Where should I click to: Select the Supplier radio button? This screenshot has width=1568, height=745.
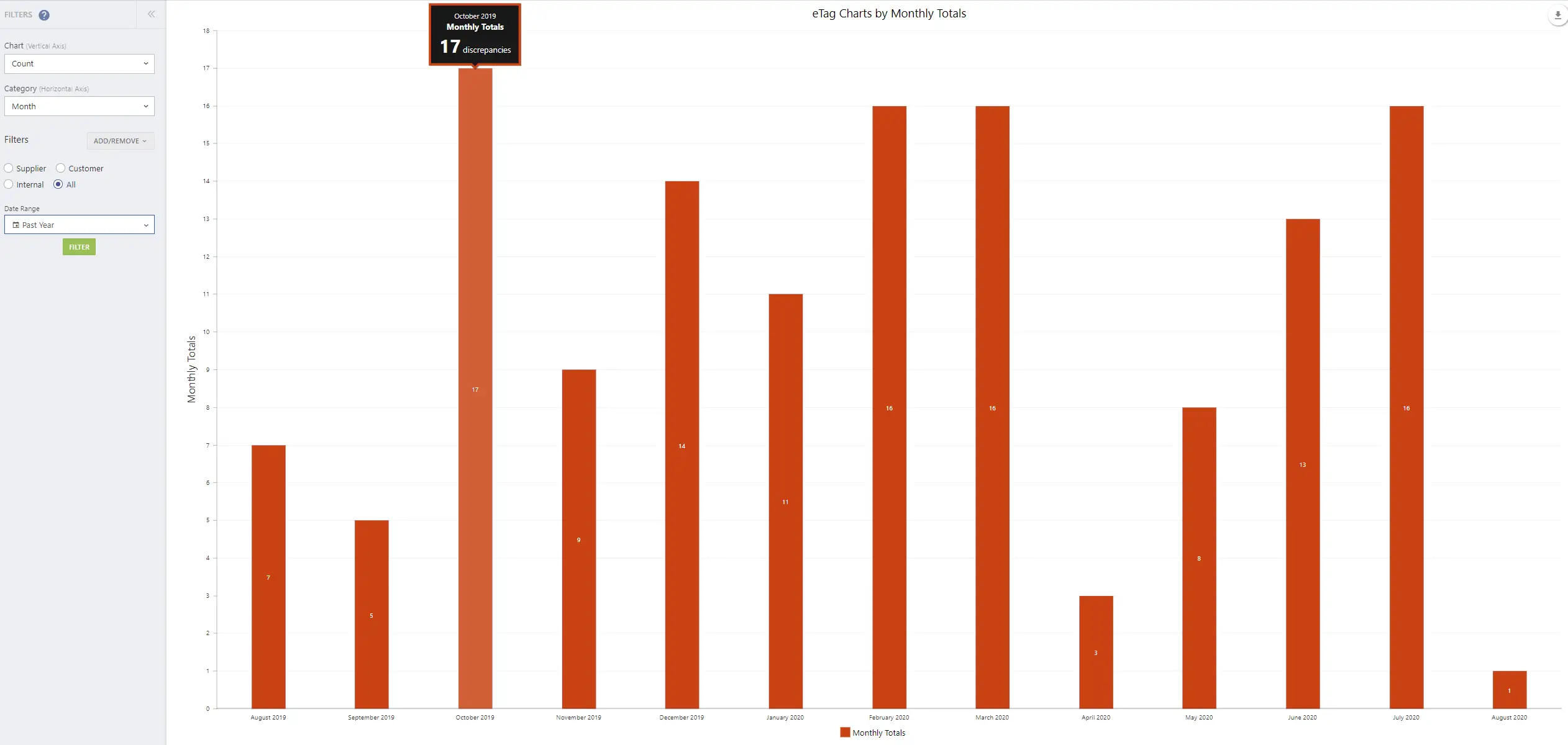point(9,168)
